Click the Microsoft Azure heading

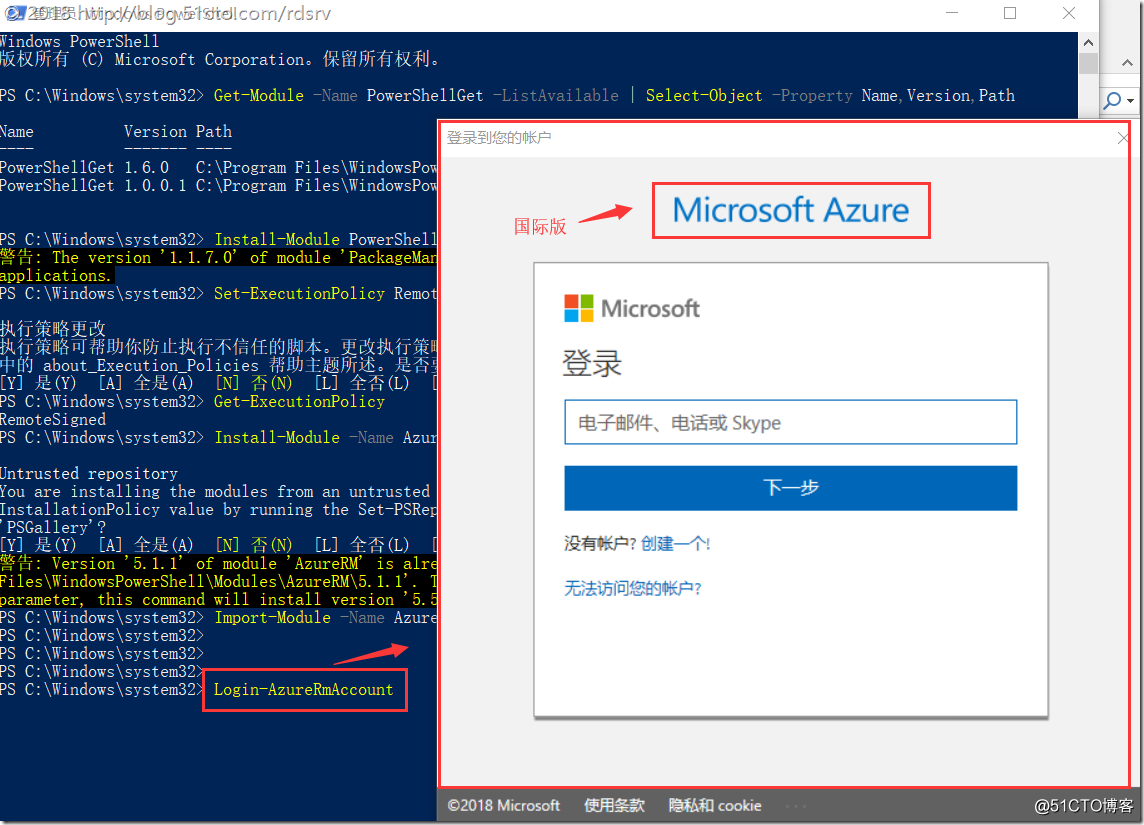(x=791, y=210)
